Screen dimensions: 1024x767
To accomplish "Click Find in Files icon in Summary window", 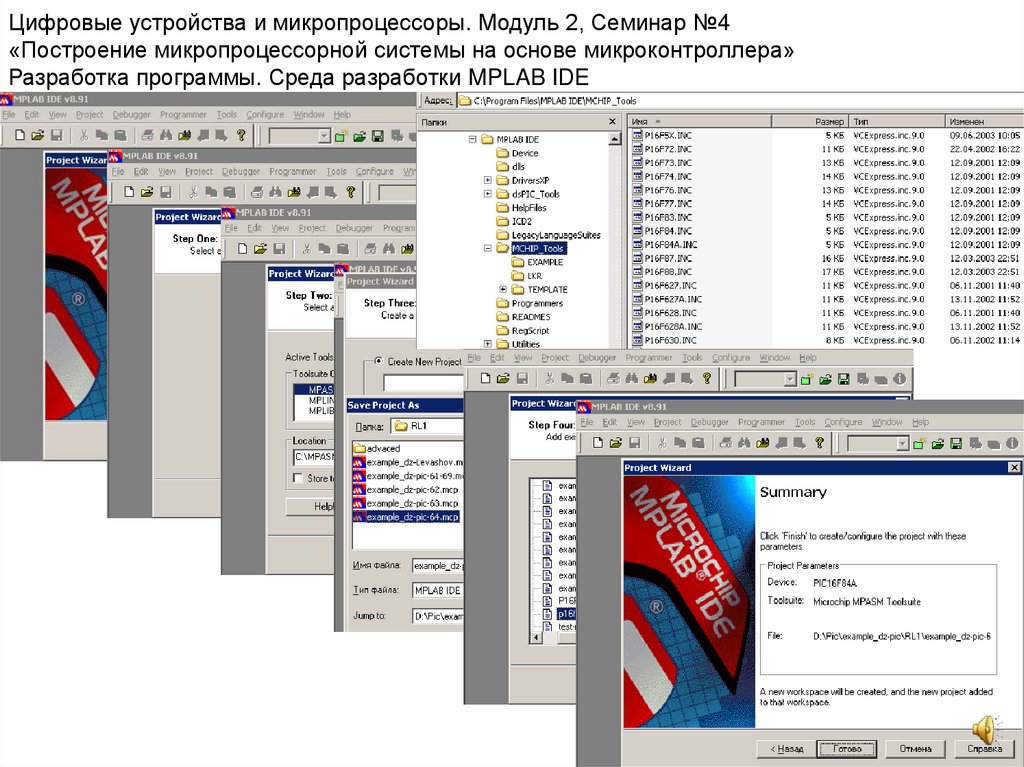I will pos(762,443).
